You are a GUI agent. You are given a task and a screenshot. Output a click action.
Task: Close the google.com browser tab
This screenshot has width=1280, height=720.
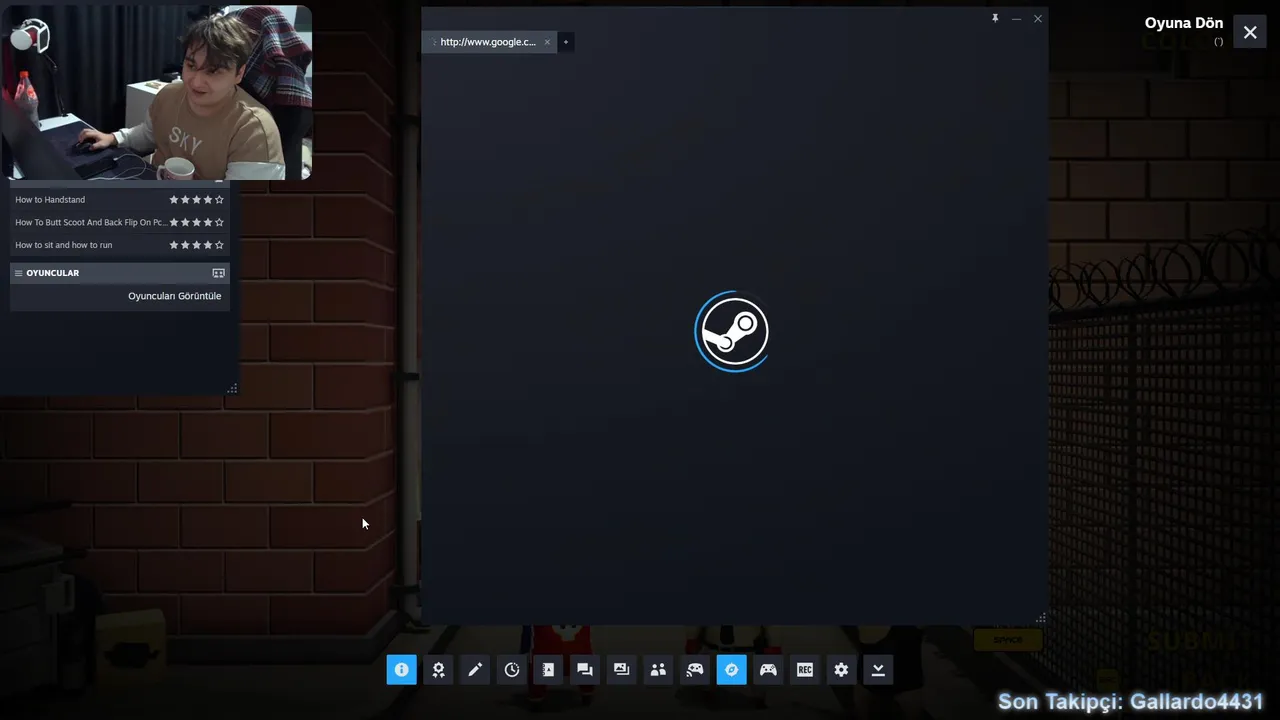pos(547,42)
